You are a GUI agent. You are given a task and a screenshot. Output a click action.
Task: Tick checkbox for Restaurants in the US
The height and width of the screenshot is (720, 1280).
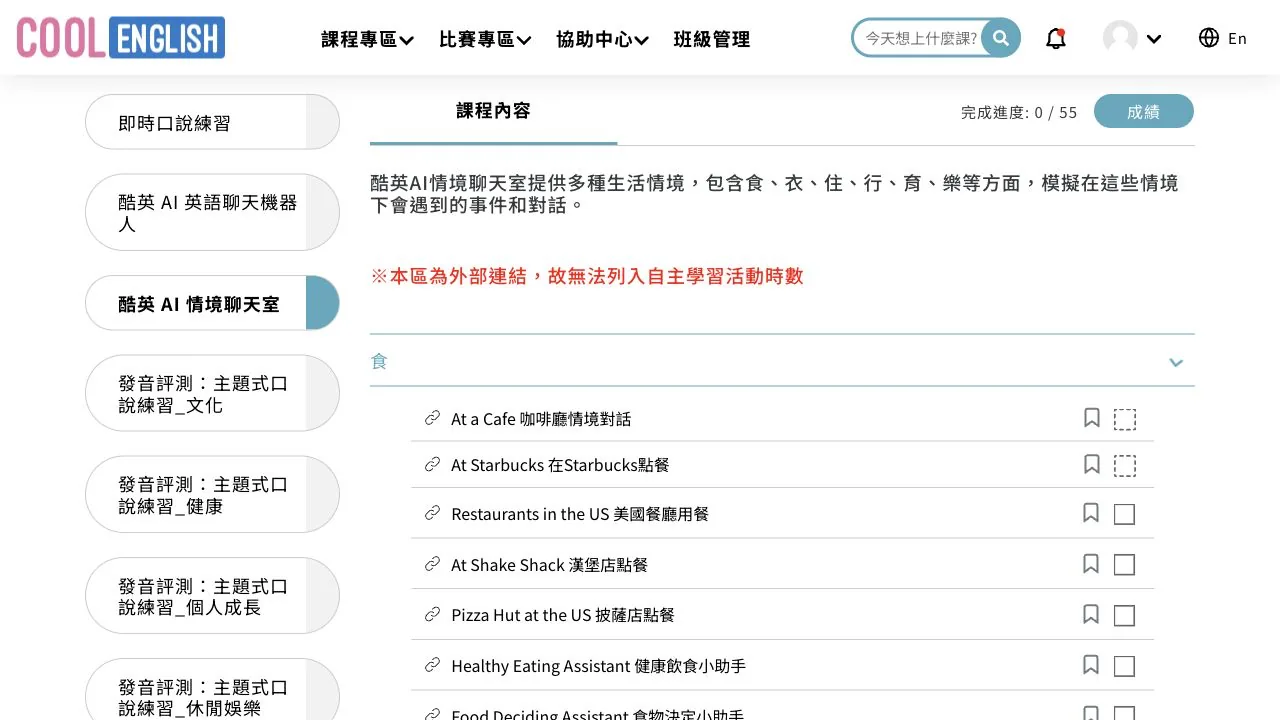[1124, 514]
